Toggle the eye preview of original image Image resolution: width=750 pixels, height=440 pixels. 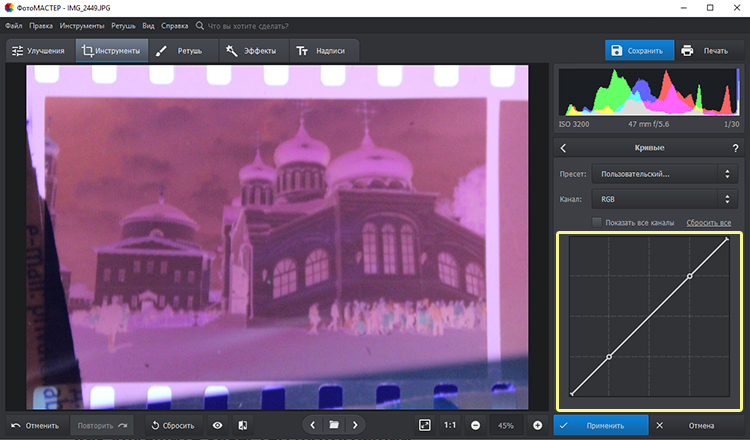pos(217,425)
